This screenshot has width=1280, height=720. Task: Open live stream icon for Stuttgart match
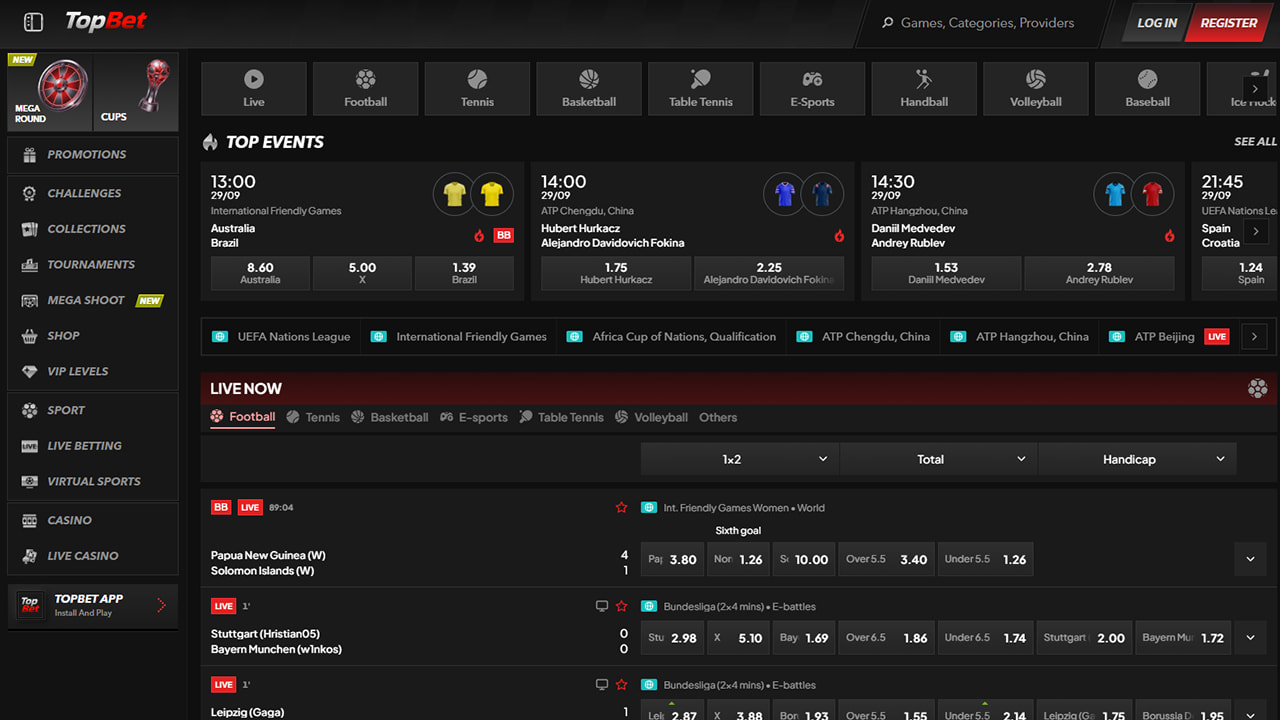(602, 606)
